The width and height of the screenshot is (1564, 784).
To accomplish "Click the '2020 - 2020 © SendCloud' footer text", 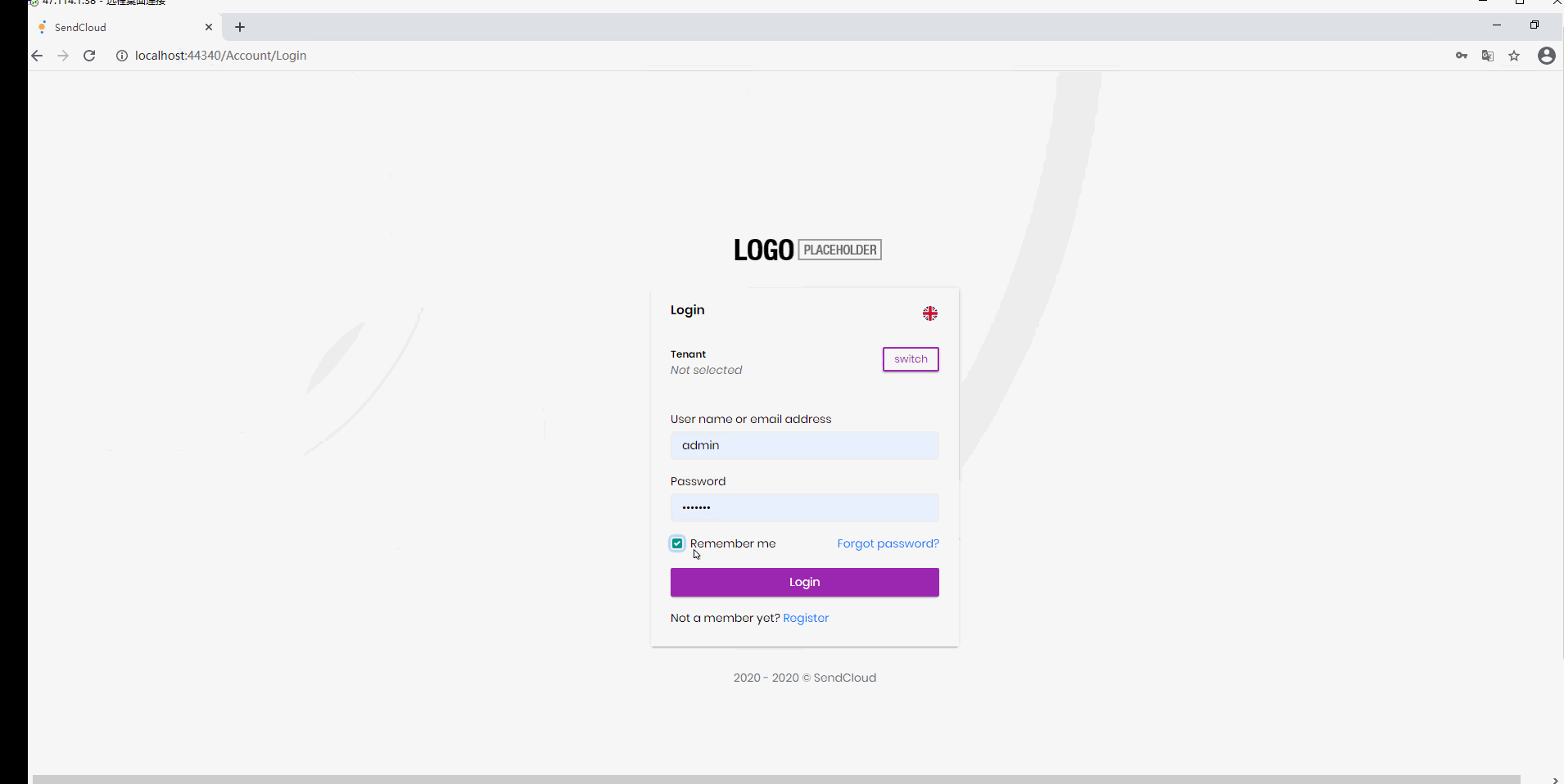I will [x=805, y=678].
